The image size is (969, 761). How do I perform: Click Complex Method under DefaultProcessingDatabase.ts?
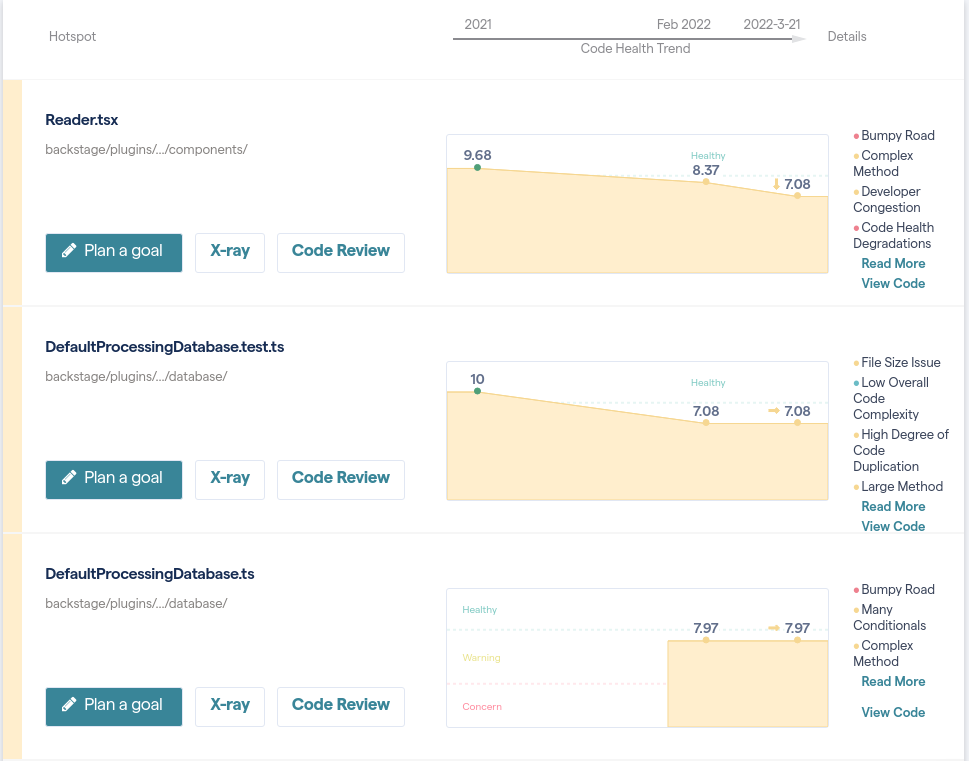click(x=883, y=653)
